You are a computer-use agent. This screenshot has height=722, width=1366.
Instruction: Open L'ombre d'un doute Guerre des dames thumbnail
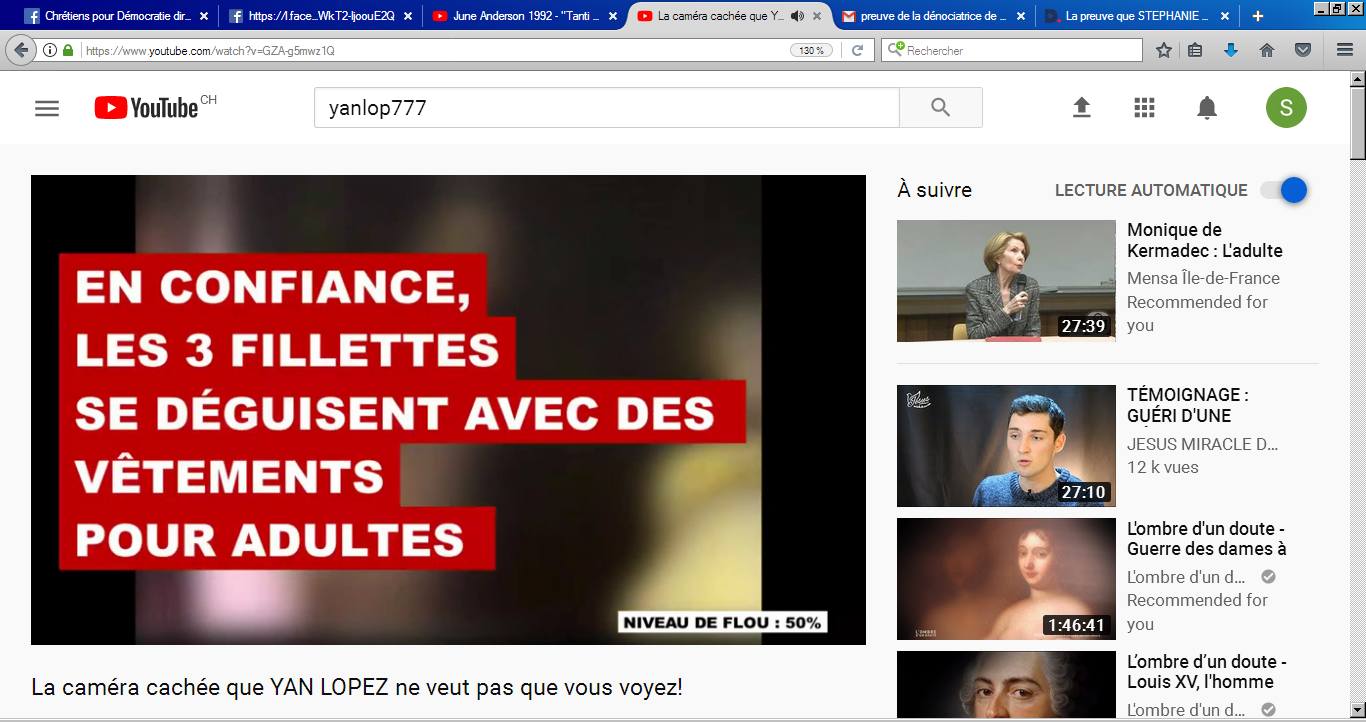pyautogui.click(x=1006, y=579)
